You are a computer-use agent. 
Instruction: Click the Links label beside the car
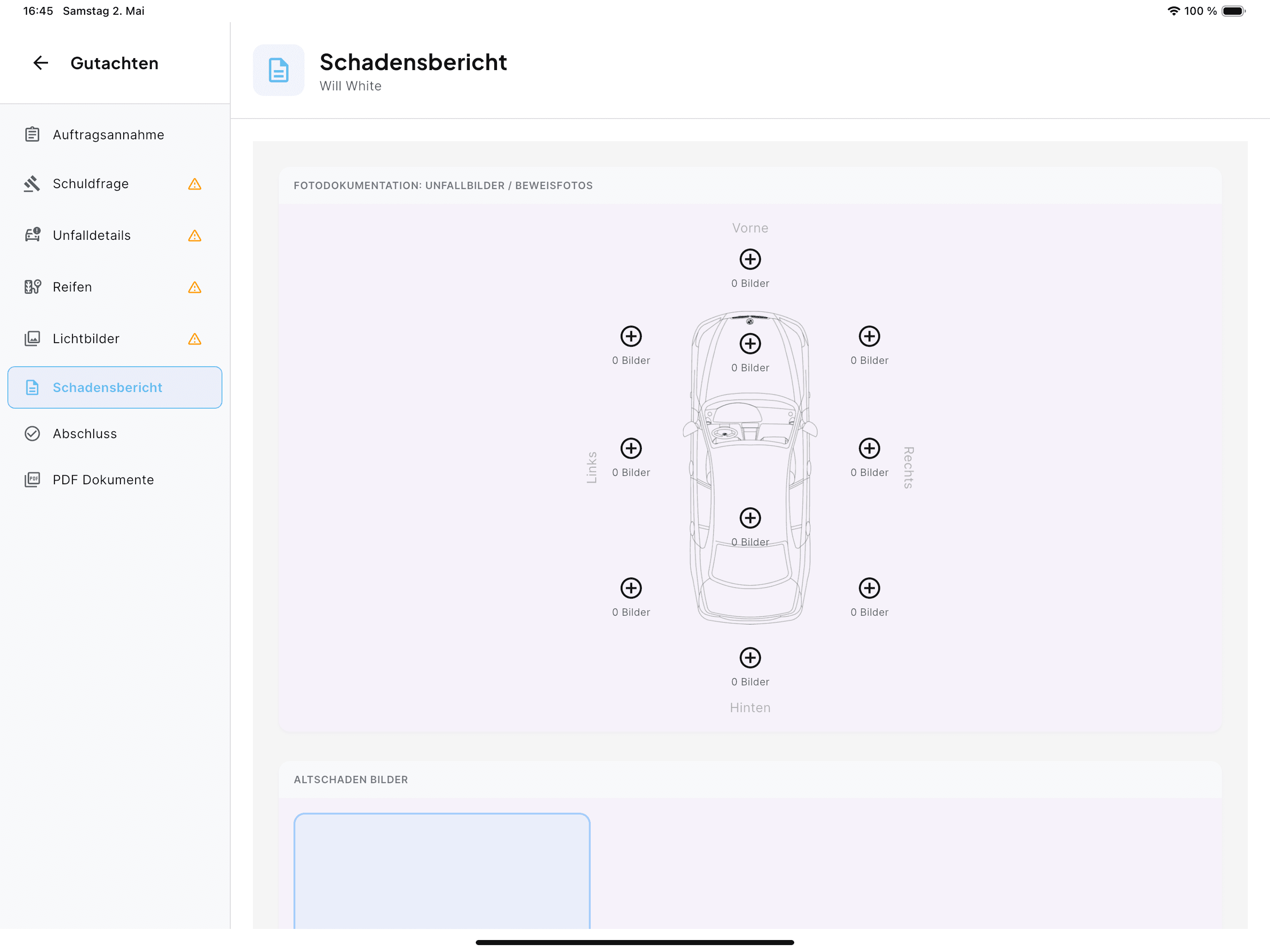[x=591, y=467]
